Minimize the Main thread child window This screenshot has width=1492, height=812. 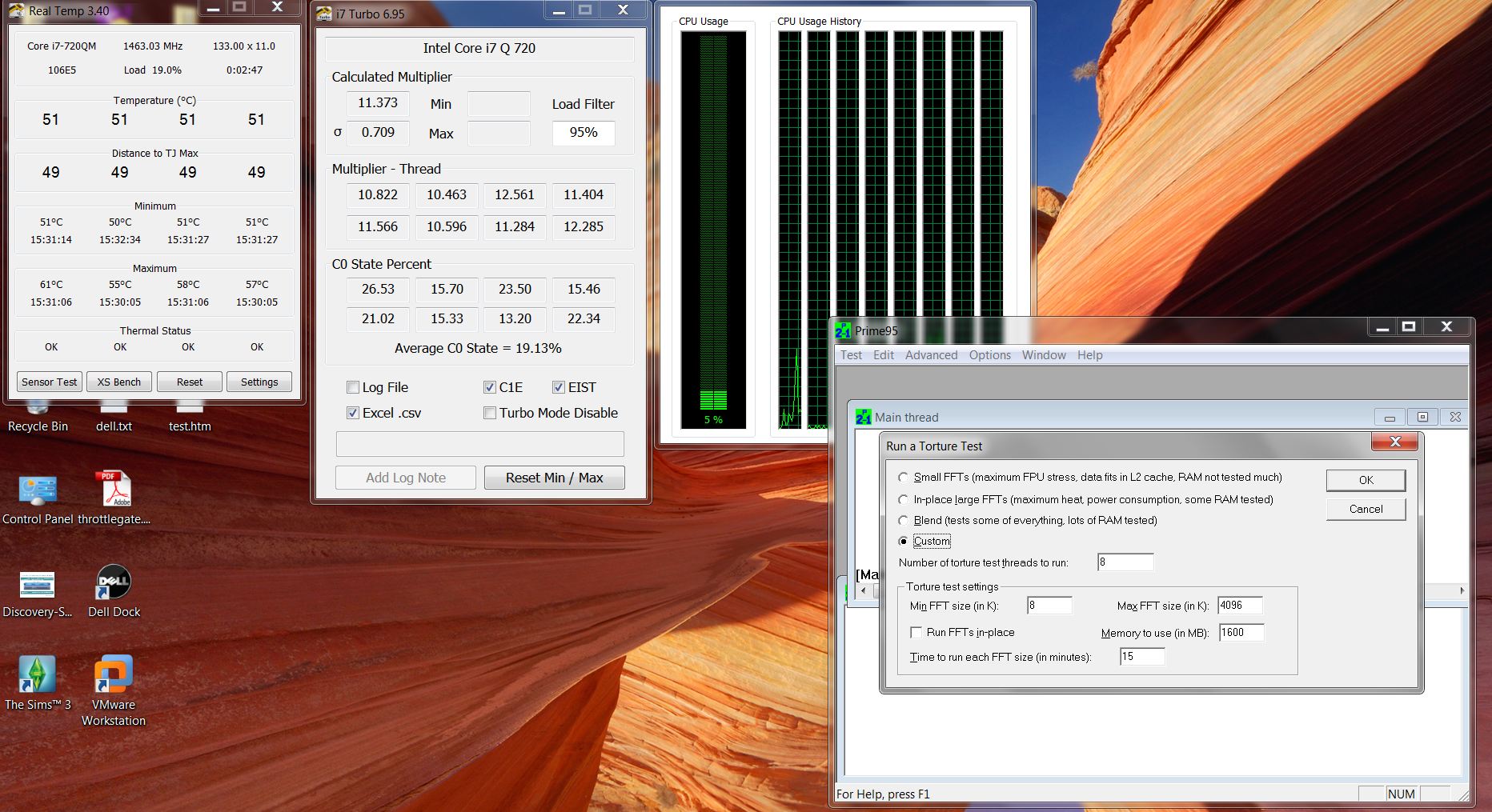tap(1390, 417)
